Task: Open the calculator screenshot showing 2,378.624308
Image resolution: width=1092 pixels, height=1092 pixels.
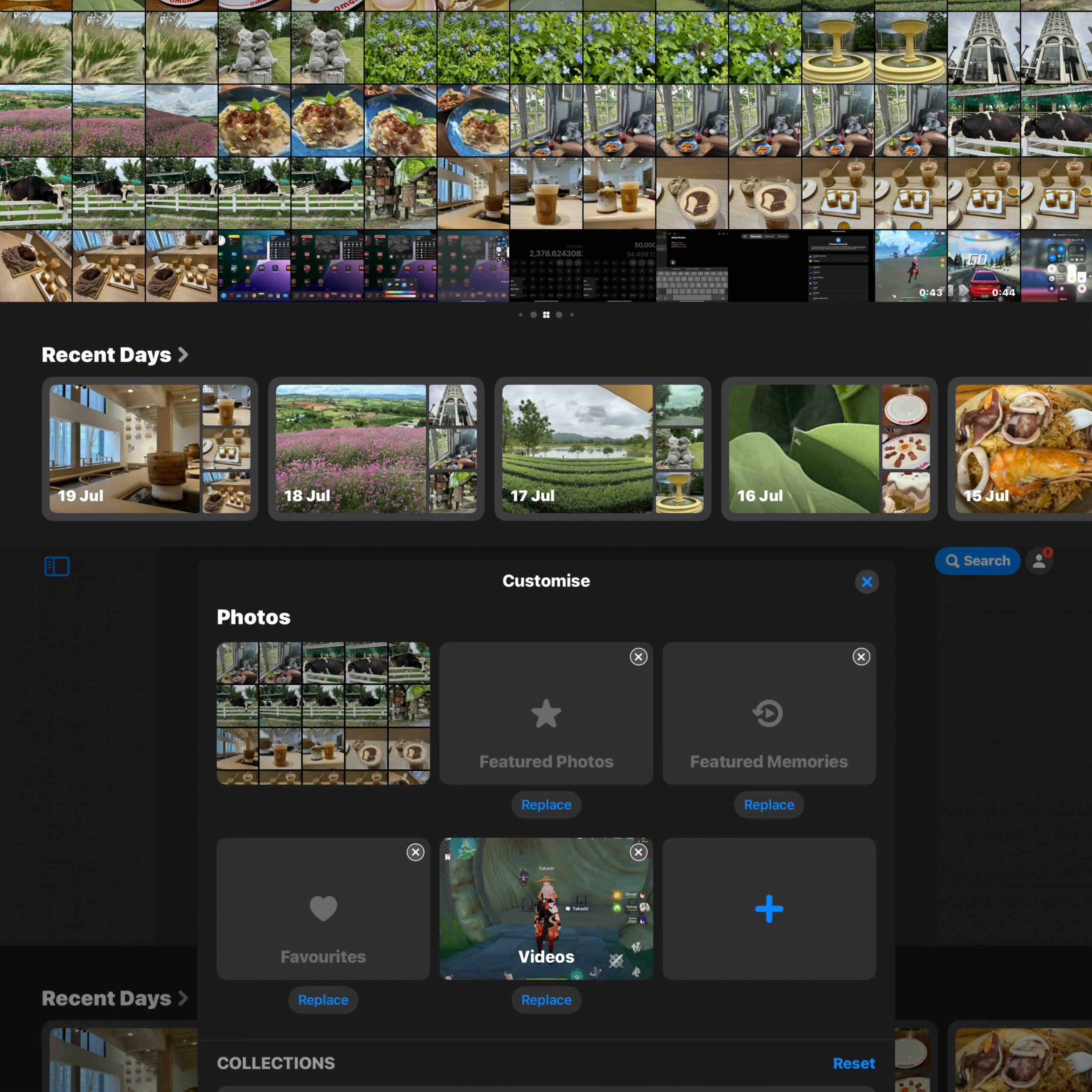Action: pyautogui.click(x=546, y=266)
